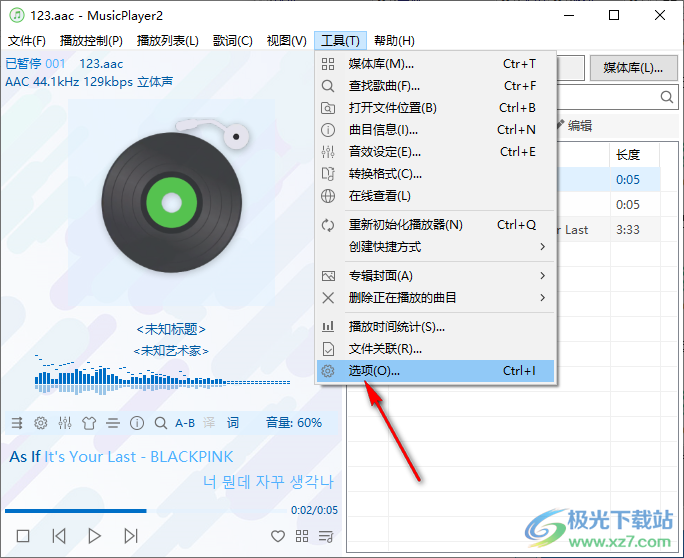Expand 删除正在播放的曲目 submenu
Image resolution: width=684 pixels, height=558 pixels.
[x=435, y=298]
